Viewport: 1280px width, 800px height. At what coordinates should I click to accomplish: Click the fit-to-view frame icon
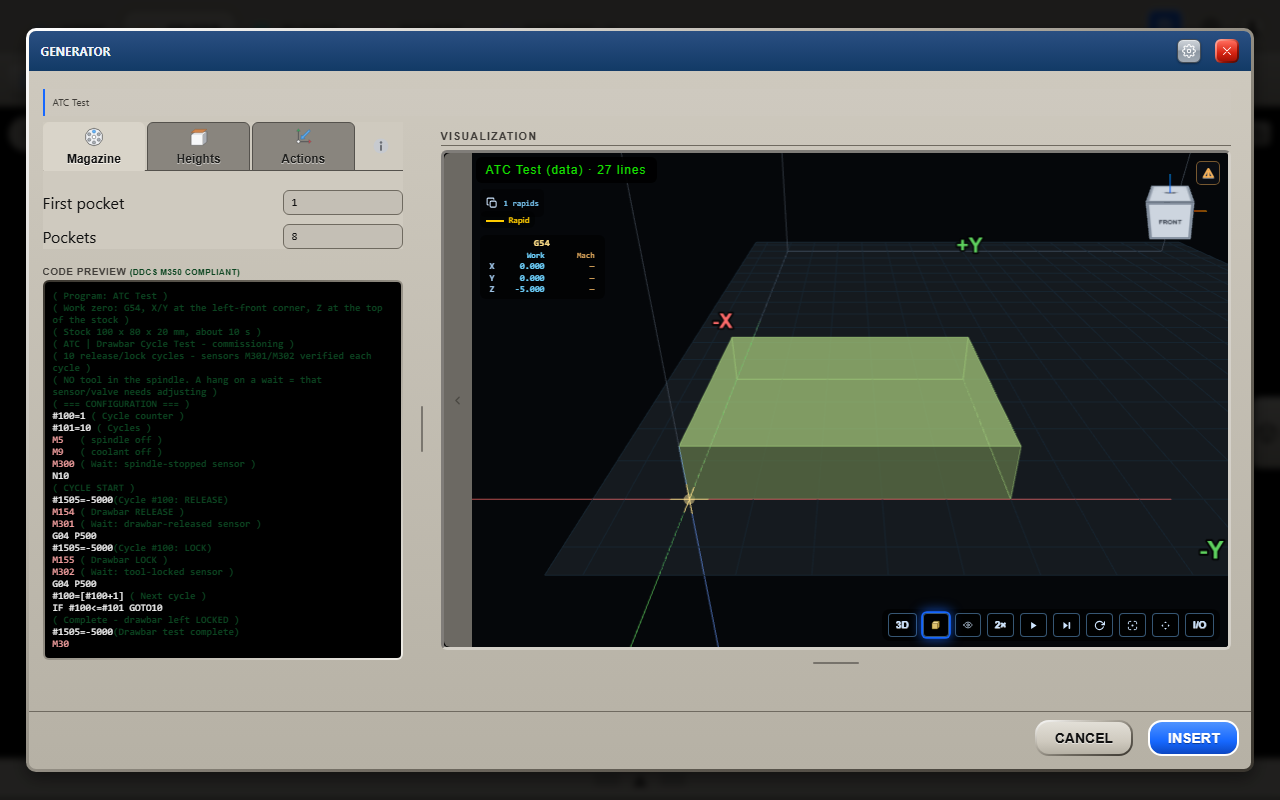1132,625
